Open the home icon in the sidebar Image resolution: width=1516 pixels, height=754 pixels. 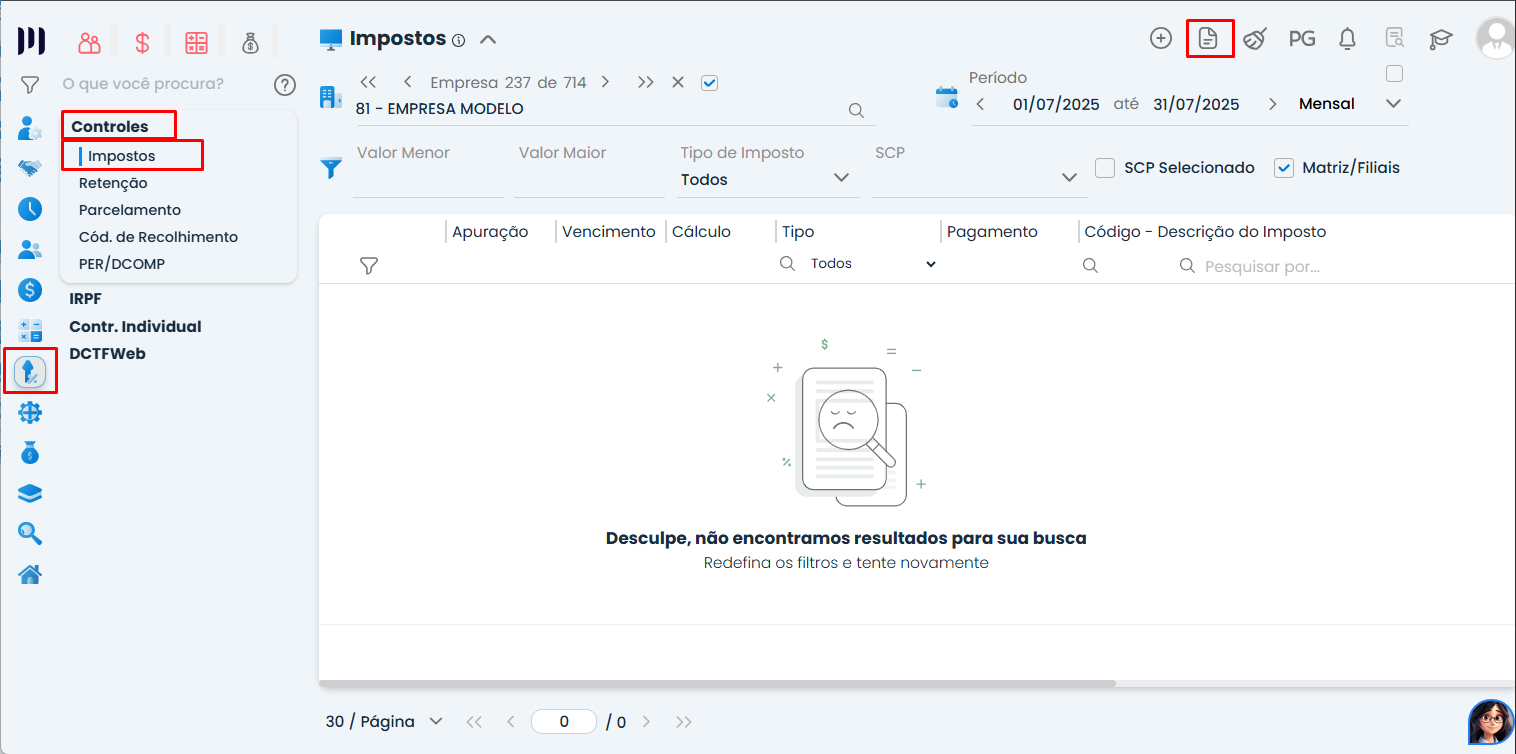point(30,574)
